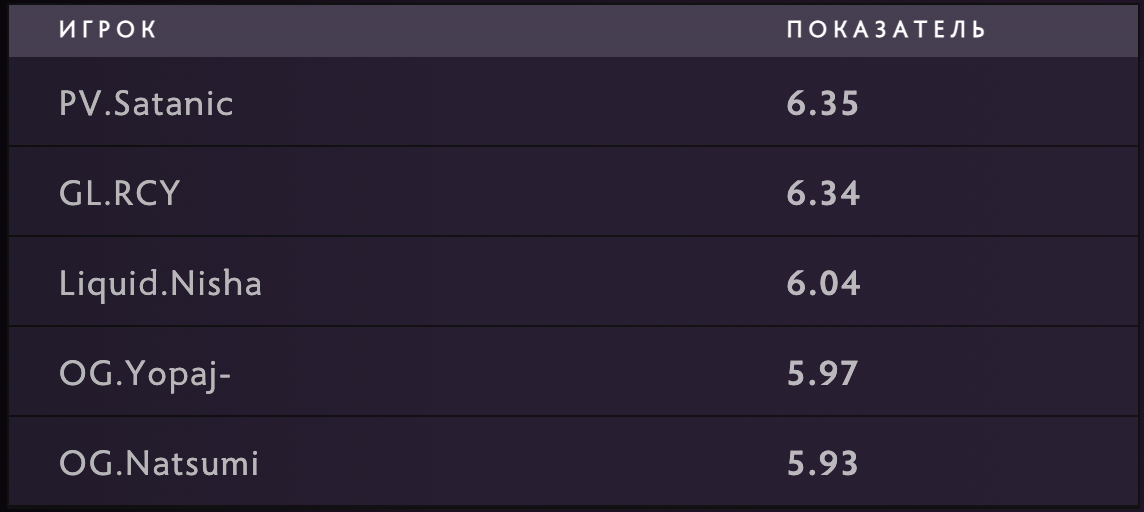Open player PV.Satanic

click(x=146, y=103)
